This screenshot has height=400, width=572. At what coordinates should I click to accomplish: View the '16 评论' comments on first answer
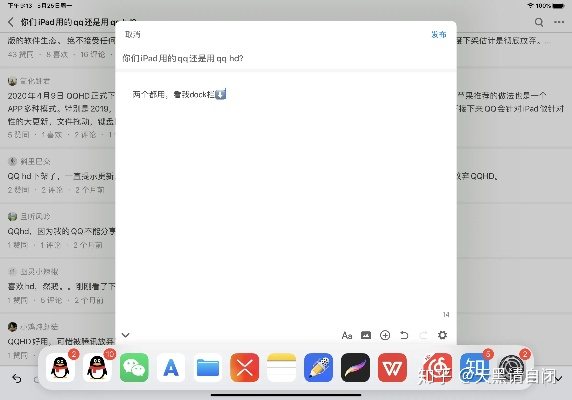(93, 54)
